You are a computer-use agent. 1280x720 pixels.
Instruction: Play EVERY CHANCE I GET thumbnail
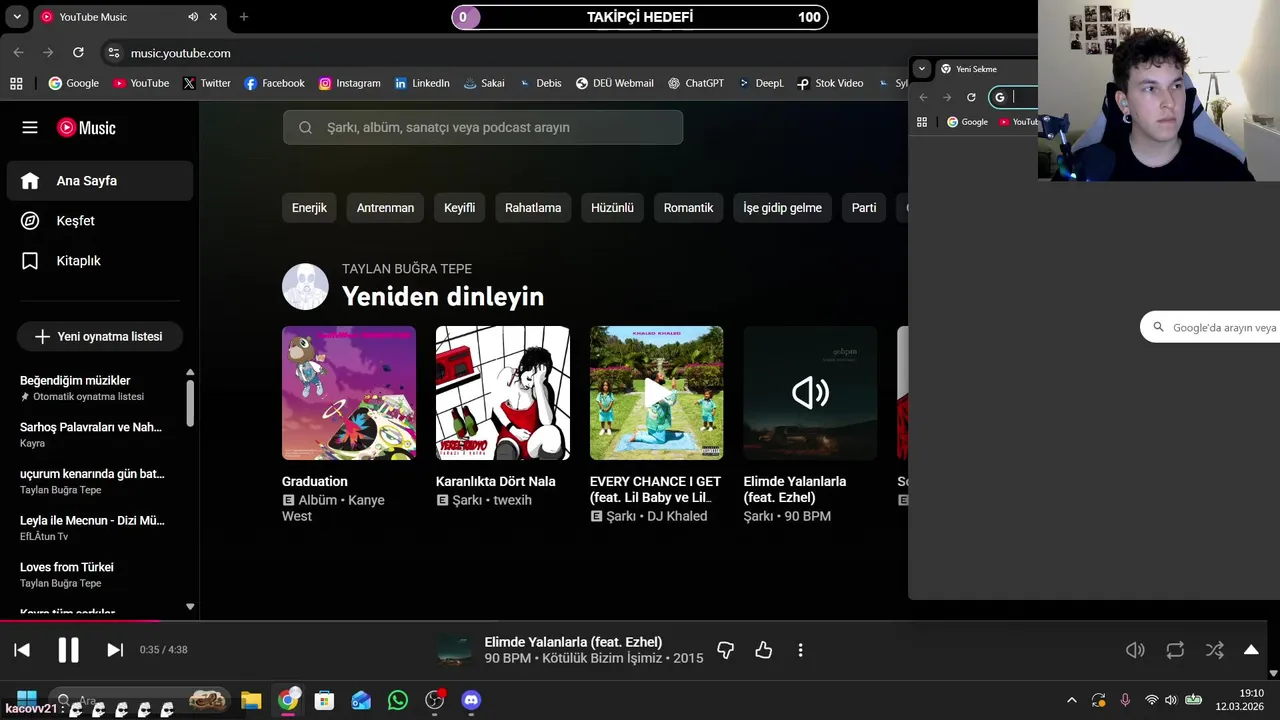tap(657, 393)
